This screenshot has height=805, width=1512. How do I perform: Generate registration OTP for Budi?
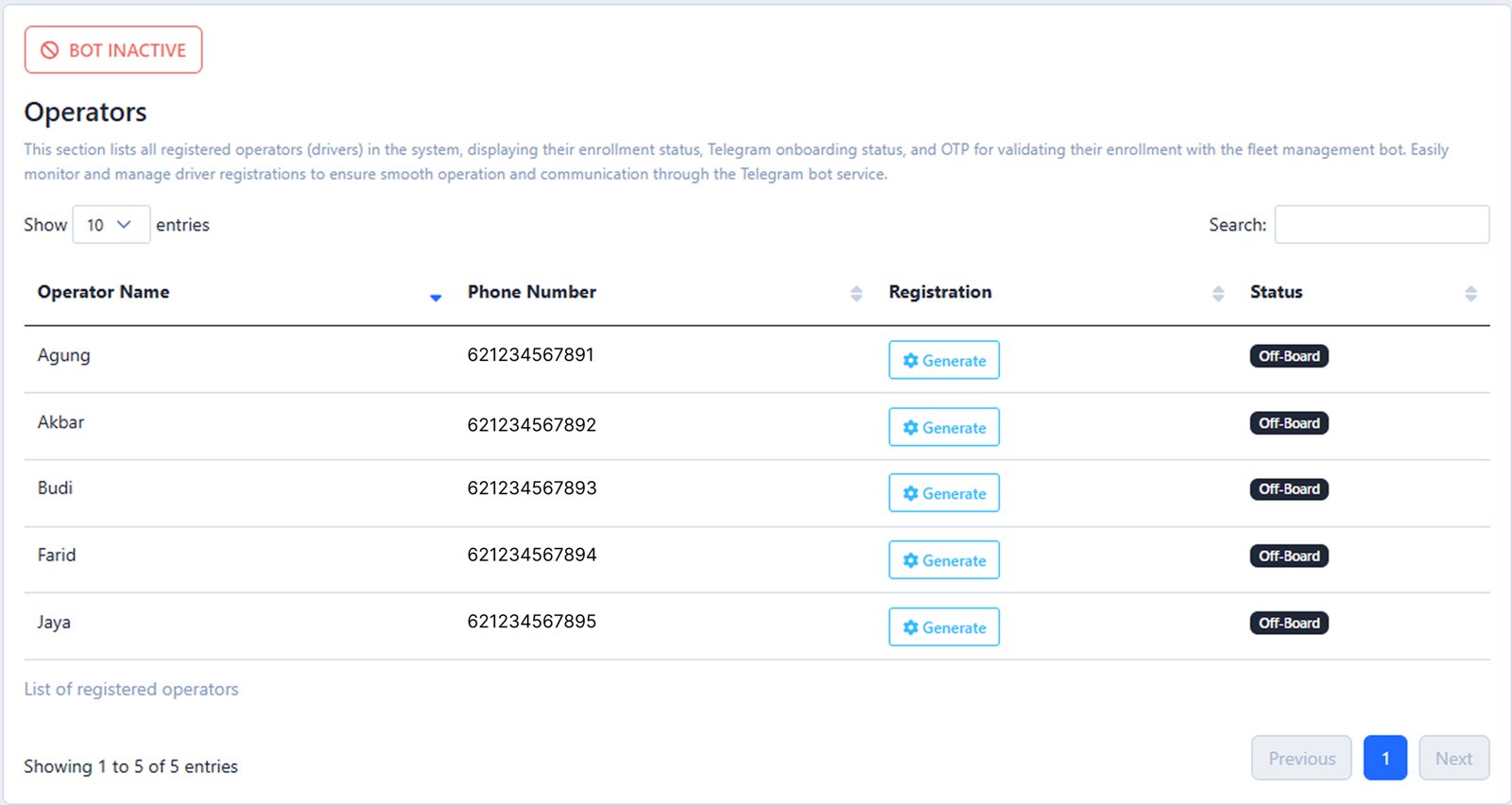[943, 493]
